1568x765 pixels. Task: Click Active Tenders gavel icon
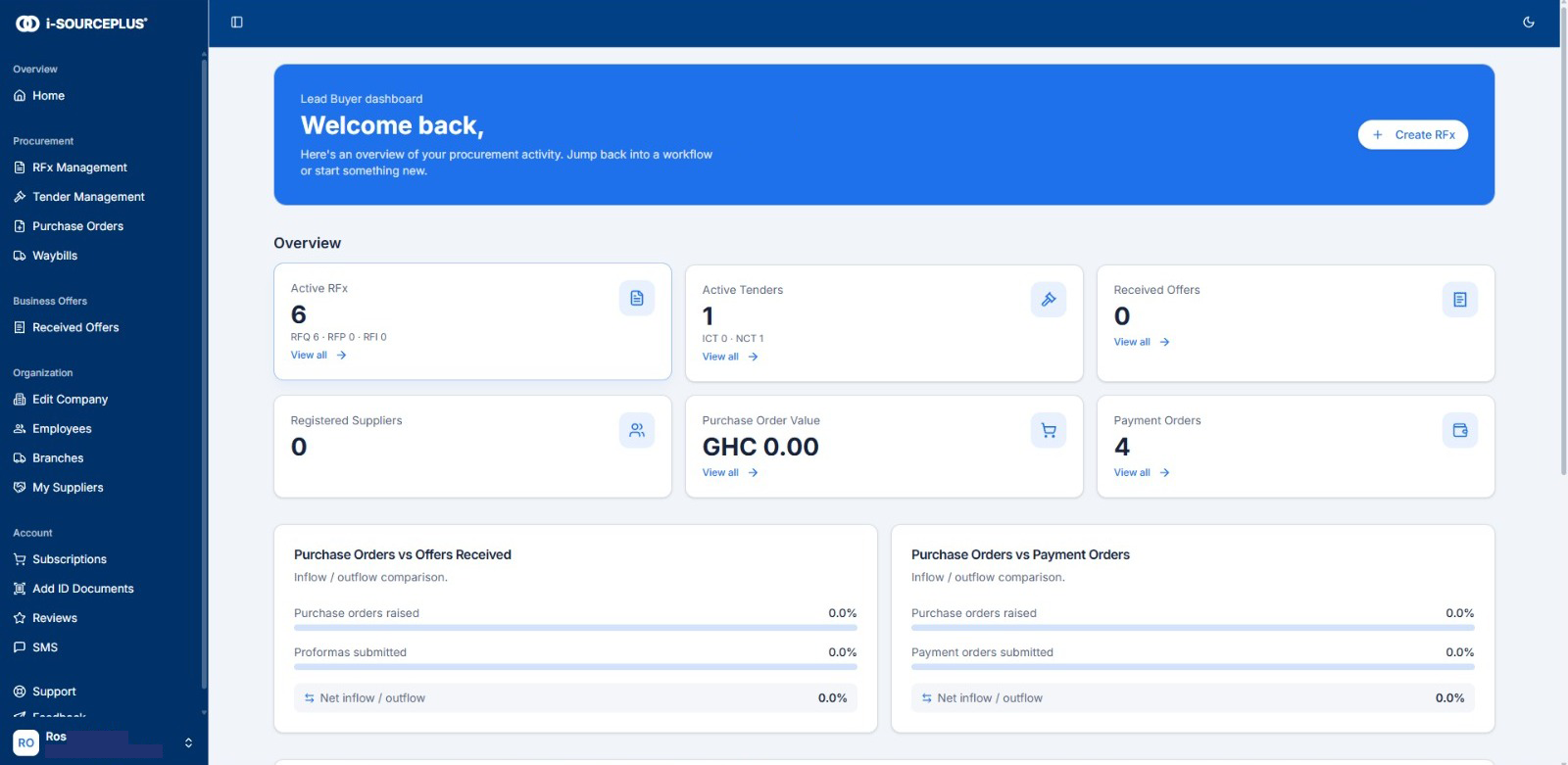1049,300
